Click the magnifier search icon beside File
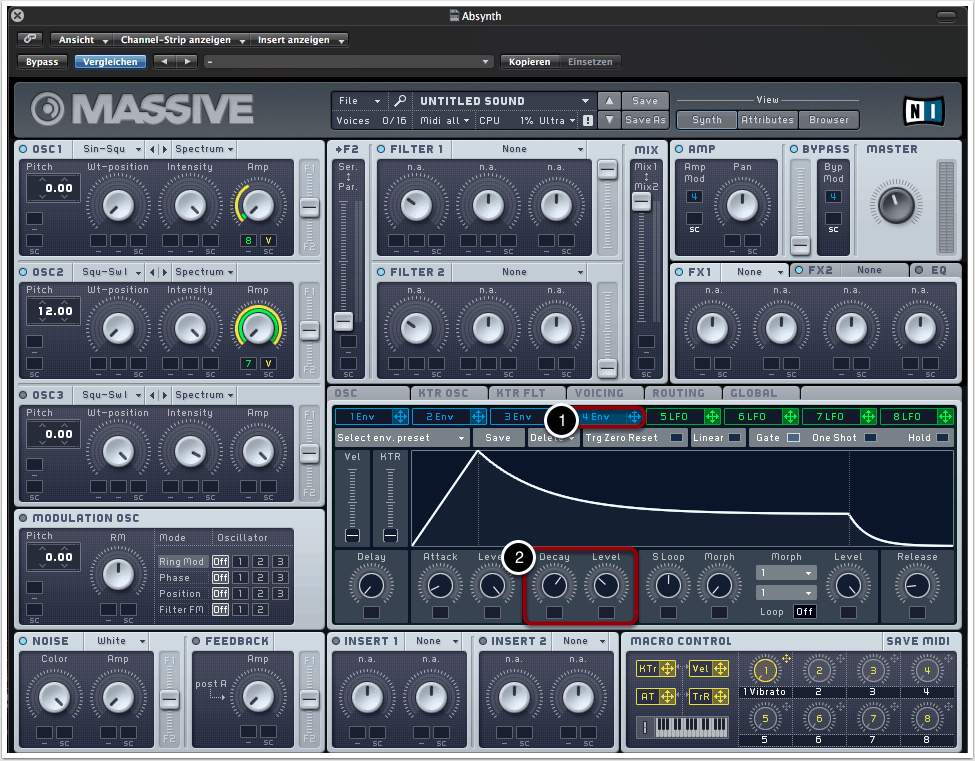 tap(399, 101)
